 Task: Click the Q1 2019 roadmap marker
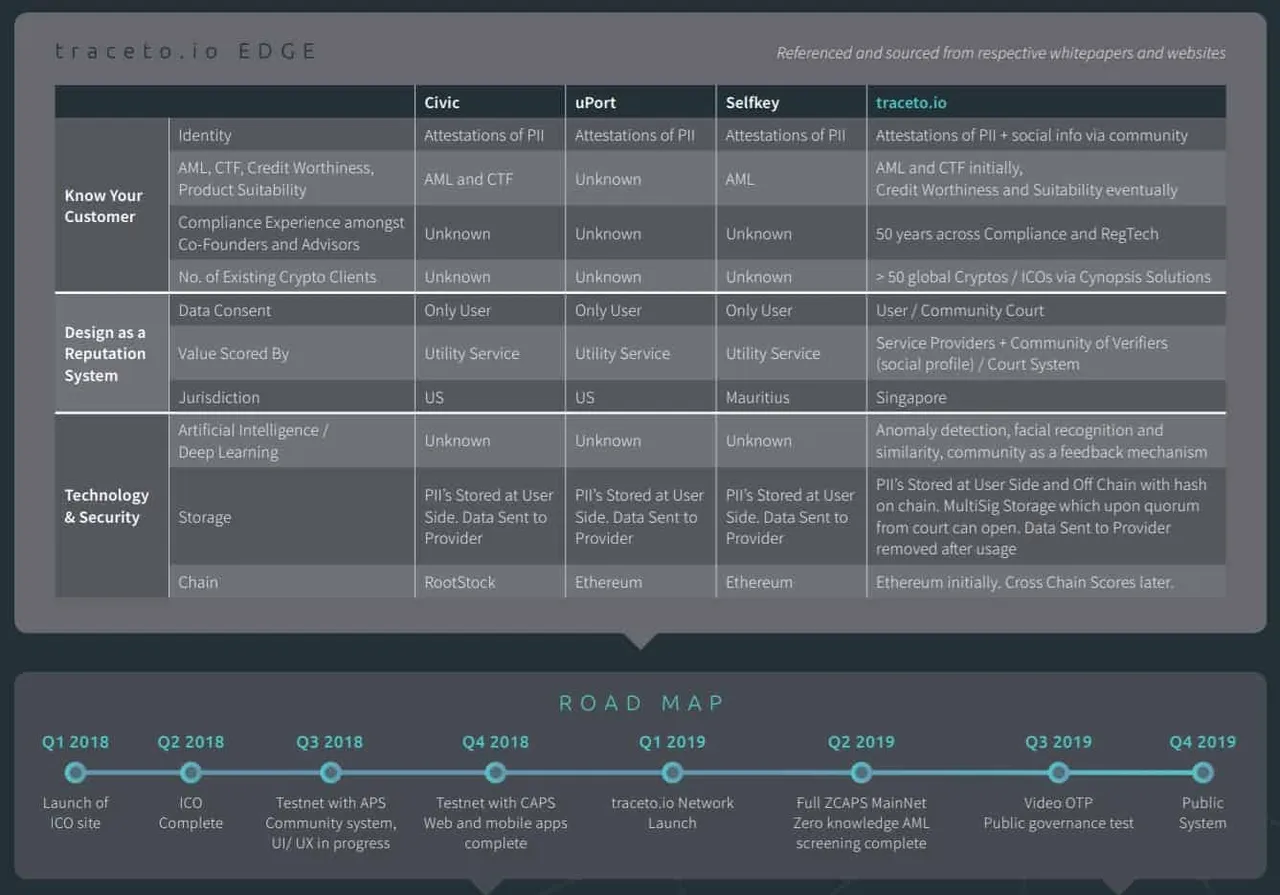[672, 773]
